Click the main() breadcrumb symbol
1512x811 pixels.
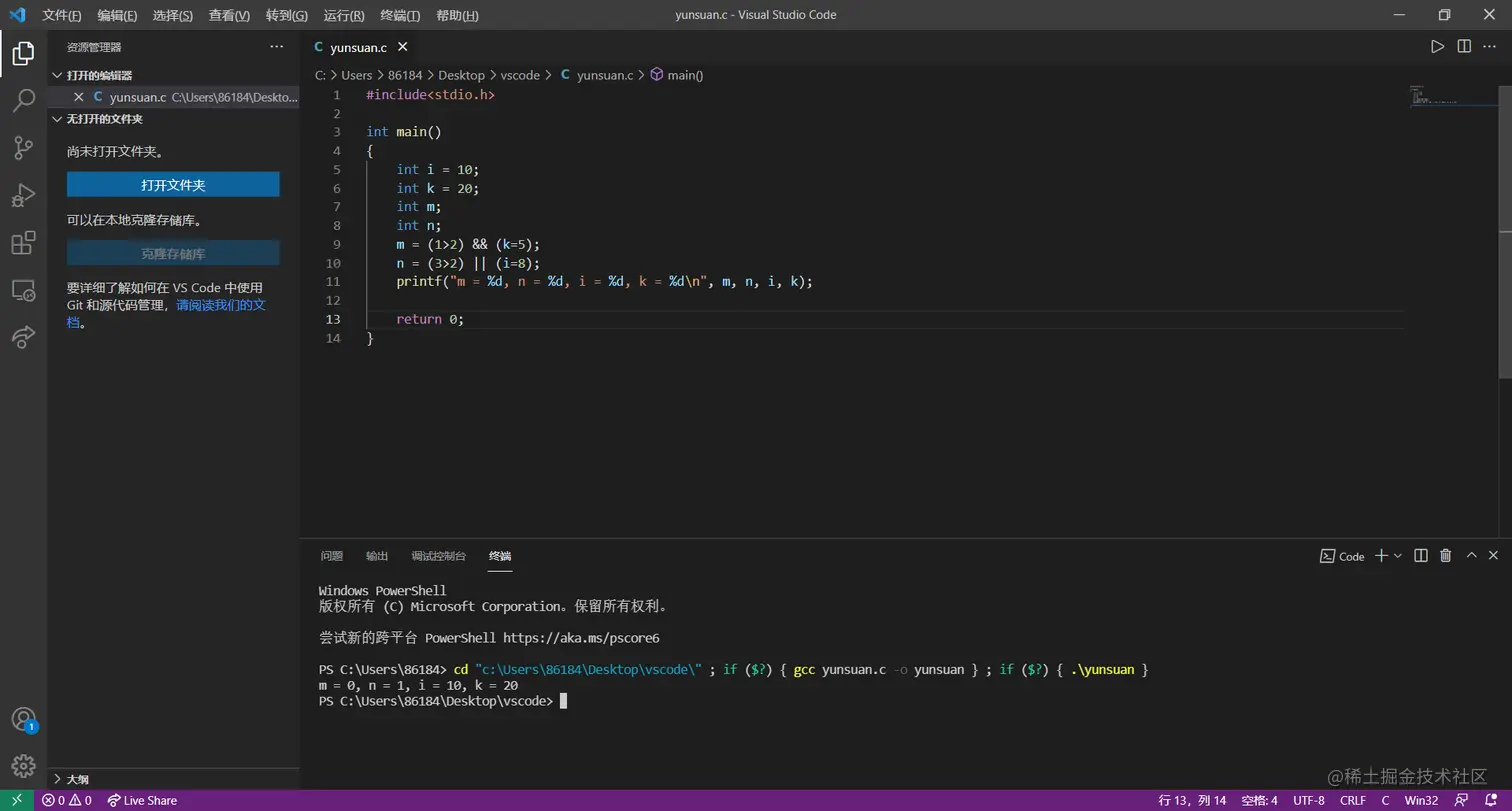click(677, 75)
